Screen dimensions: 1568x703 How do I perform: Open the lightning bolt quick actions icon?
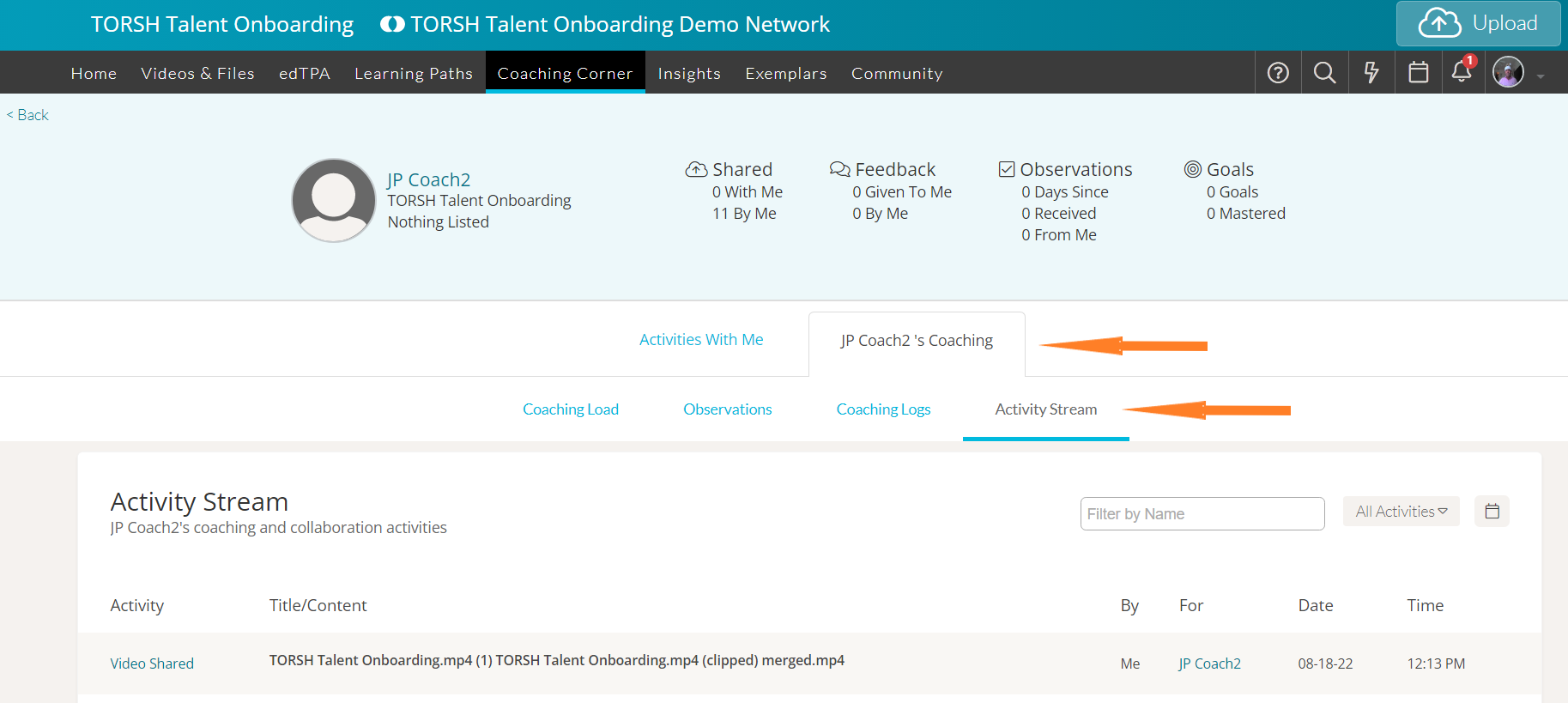1371,73
